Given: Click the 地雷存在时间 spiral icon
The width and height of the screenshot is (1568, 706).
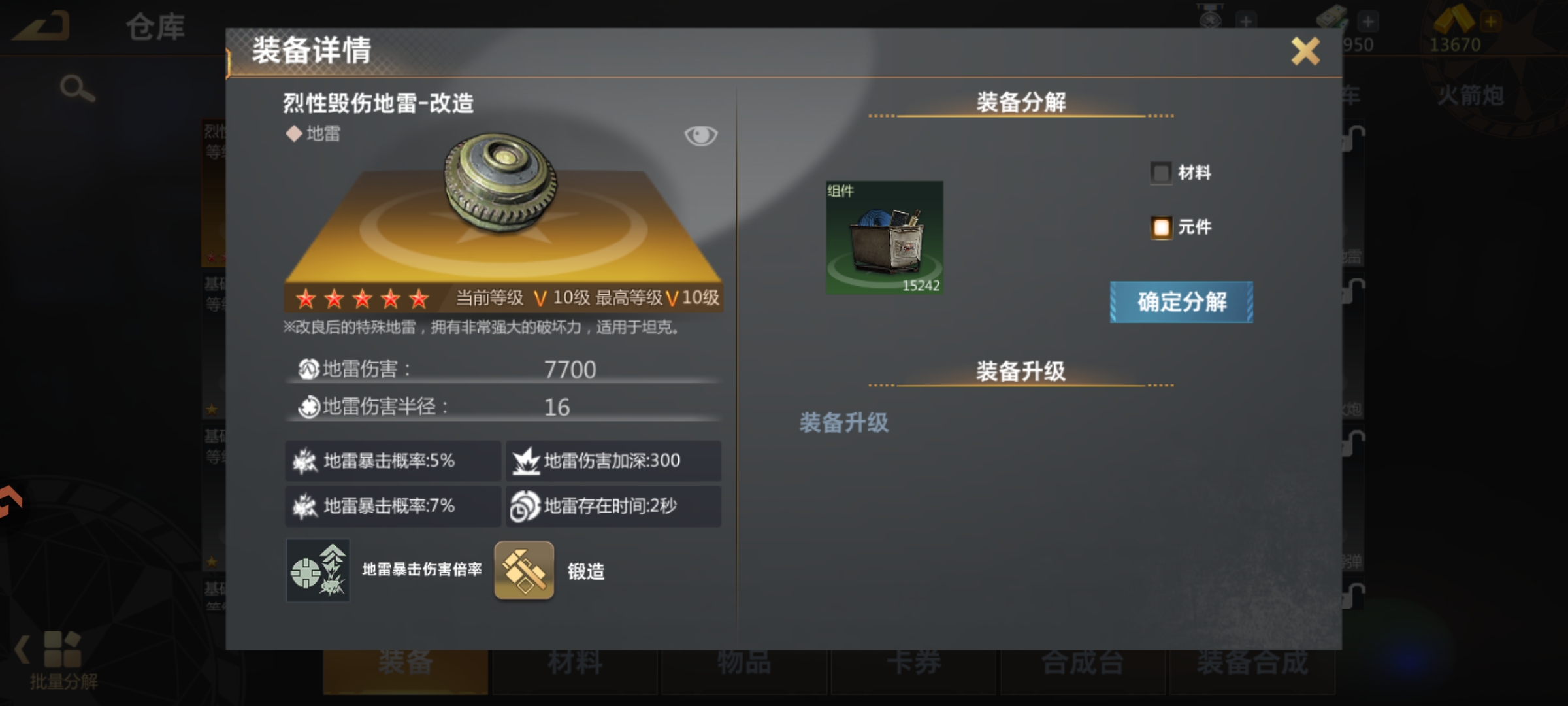Looking at the screenshot, I should click(525, 507).
